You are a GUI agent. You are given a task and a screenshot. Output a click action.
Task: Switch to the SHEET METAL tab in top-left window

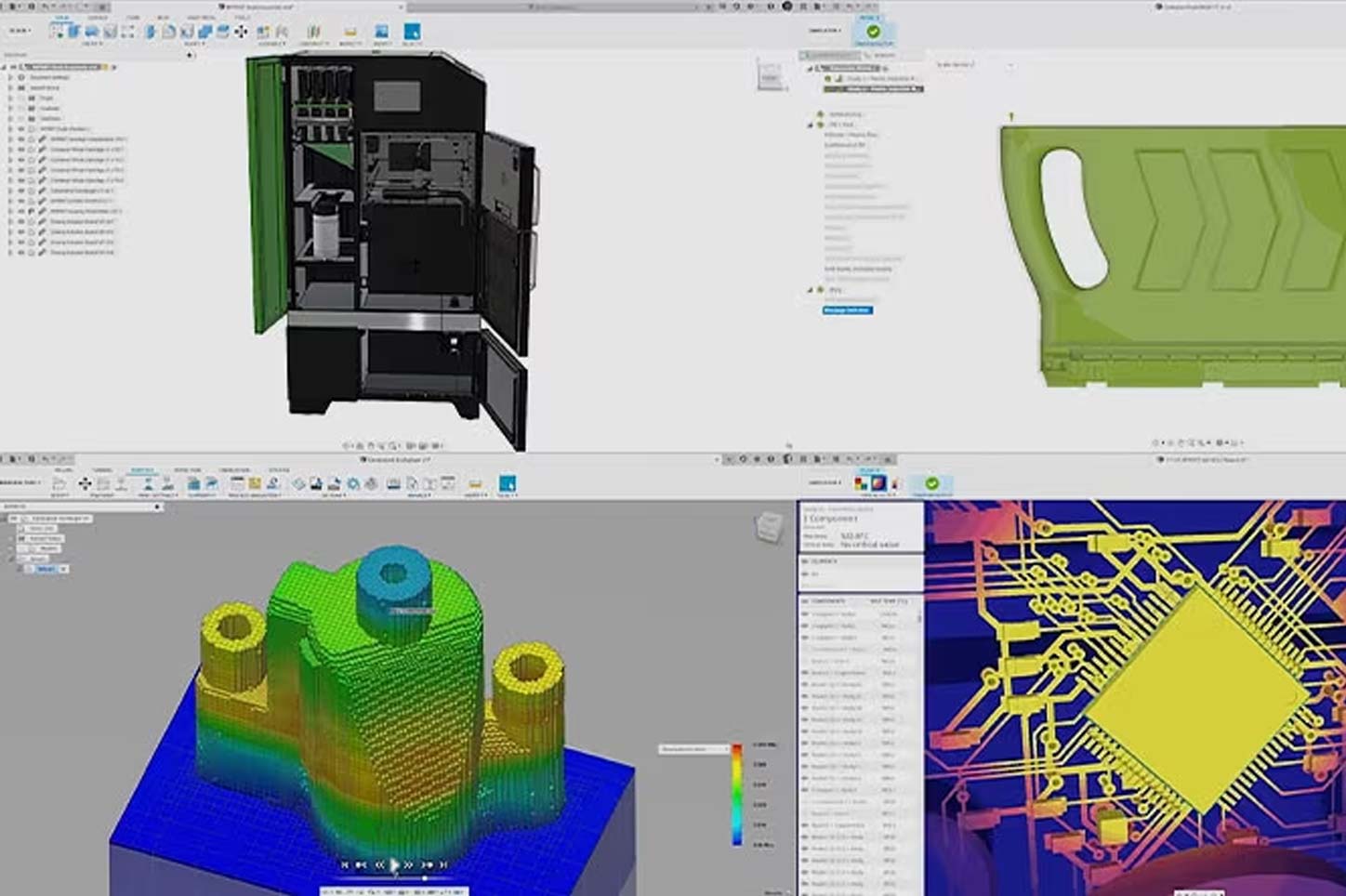coord(201,18)
